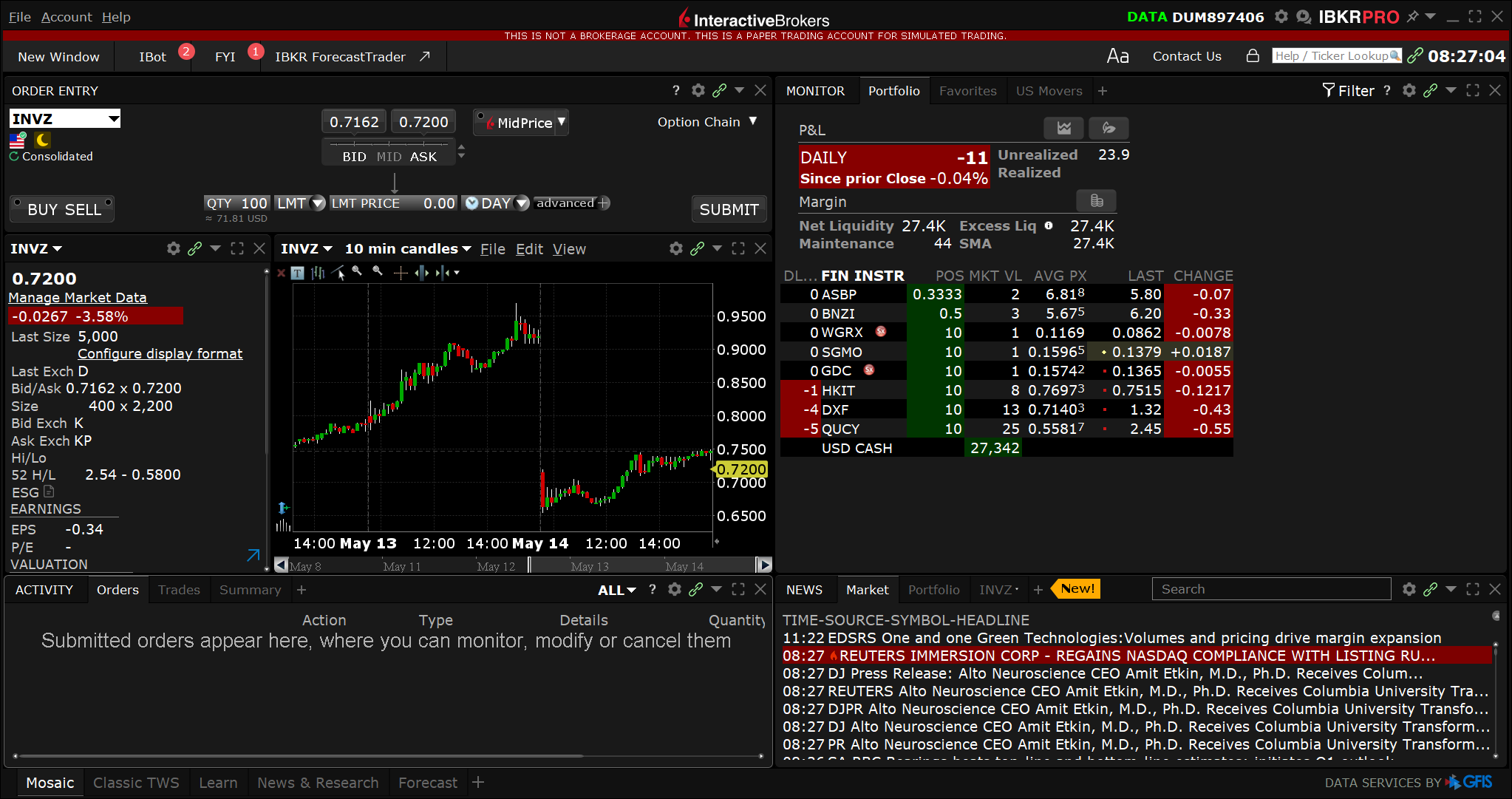This screenshot has height=799, width=1512.
Task: Choose ASK price selector
Action: click(423, 157)
